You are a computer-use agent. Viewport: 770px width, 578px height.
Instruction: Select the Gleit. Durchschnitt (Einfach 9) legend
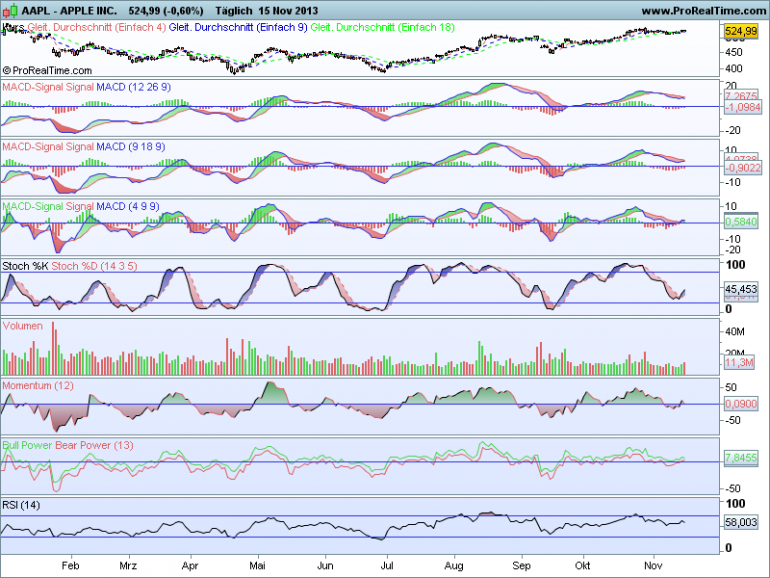click(x=238, y=28)
